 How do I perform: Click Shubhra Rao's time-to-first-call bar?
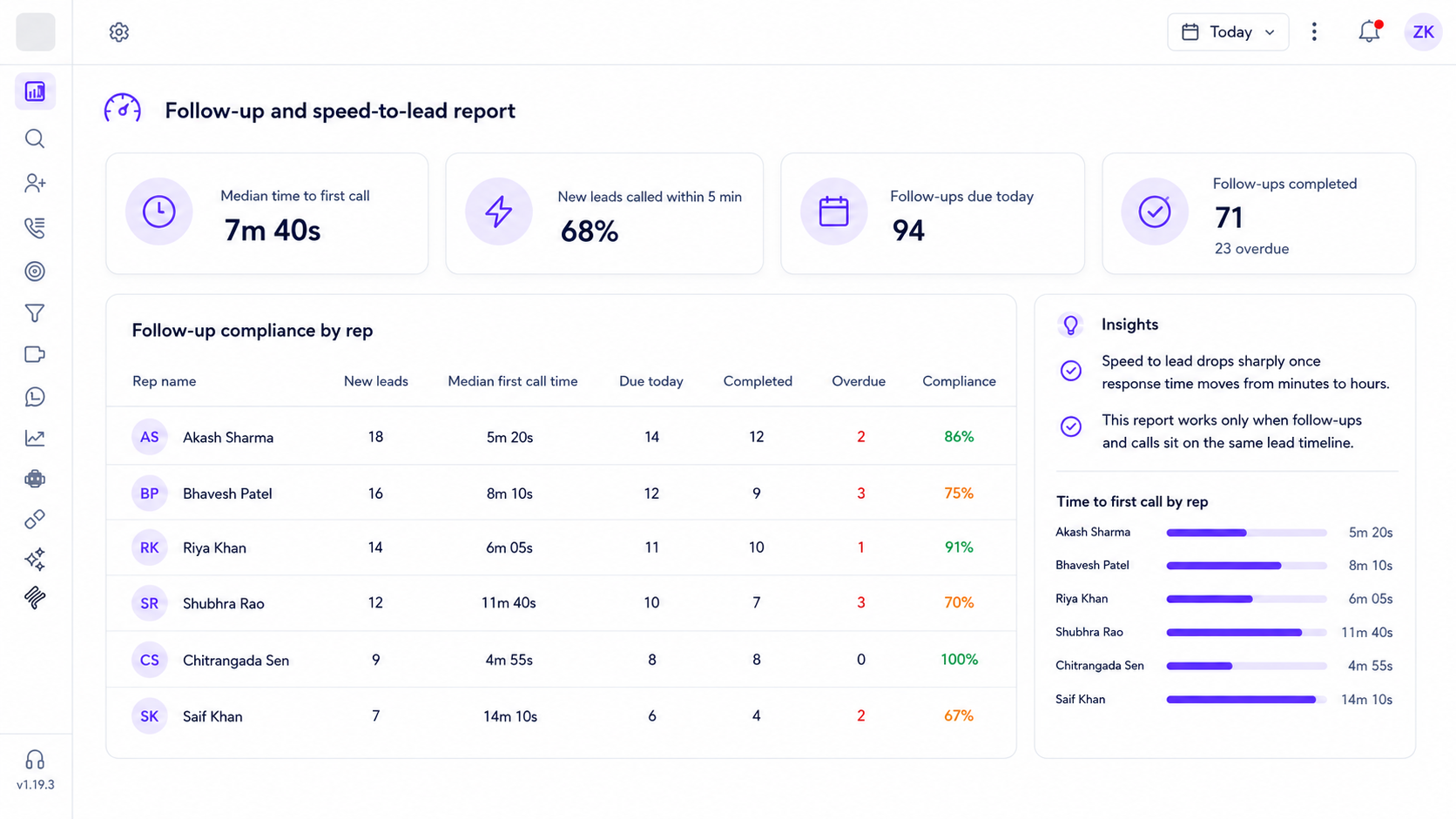pos(1246,633)
